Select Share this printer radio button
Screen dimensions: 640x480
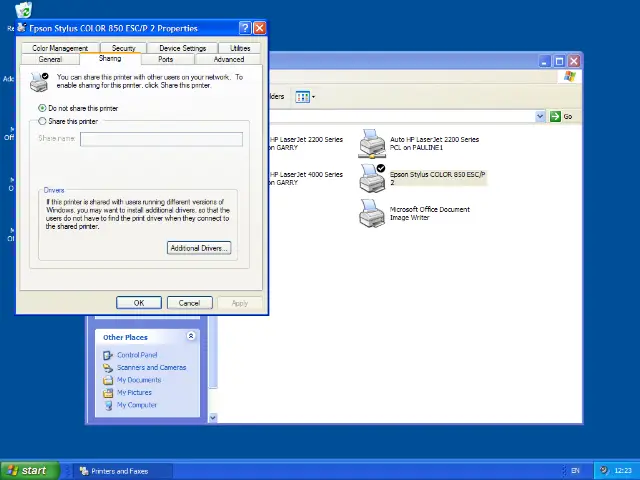[x=42, y=121]
